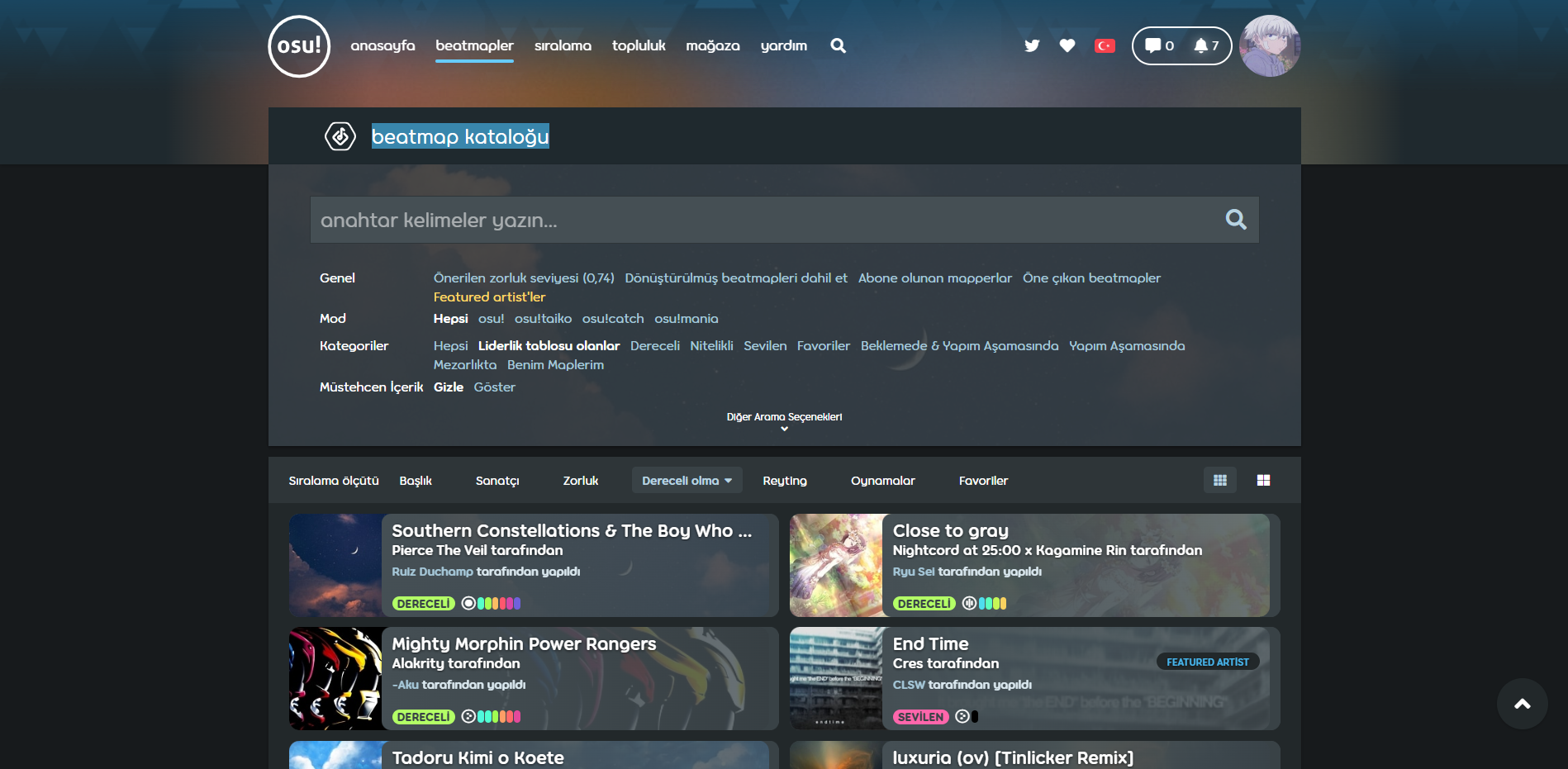Open the user avatar menu

(x=1270, y=46)
